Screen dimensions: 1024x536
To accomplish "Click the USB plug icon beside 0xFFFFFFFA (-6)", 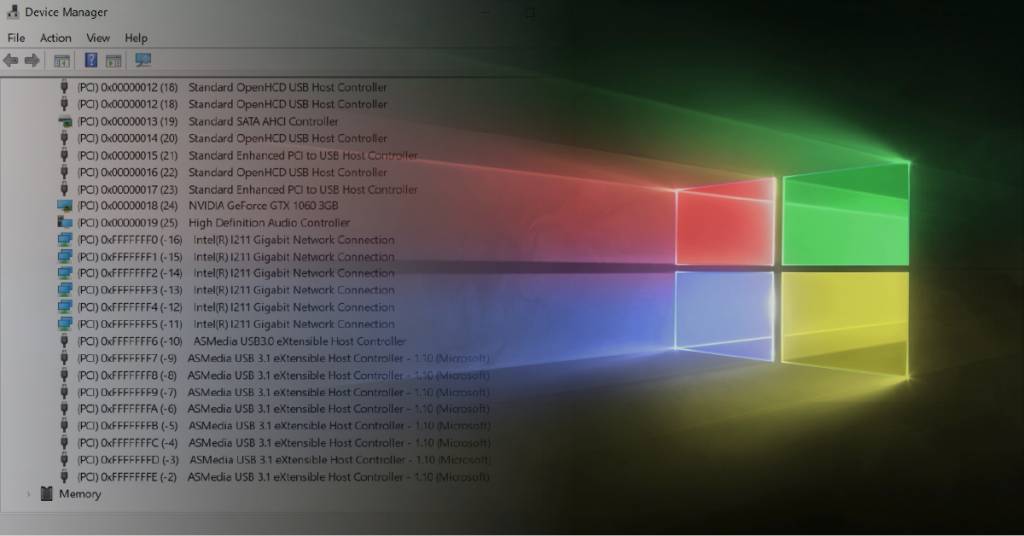I will tap(64, 409).
